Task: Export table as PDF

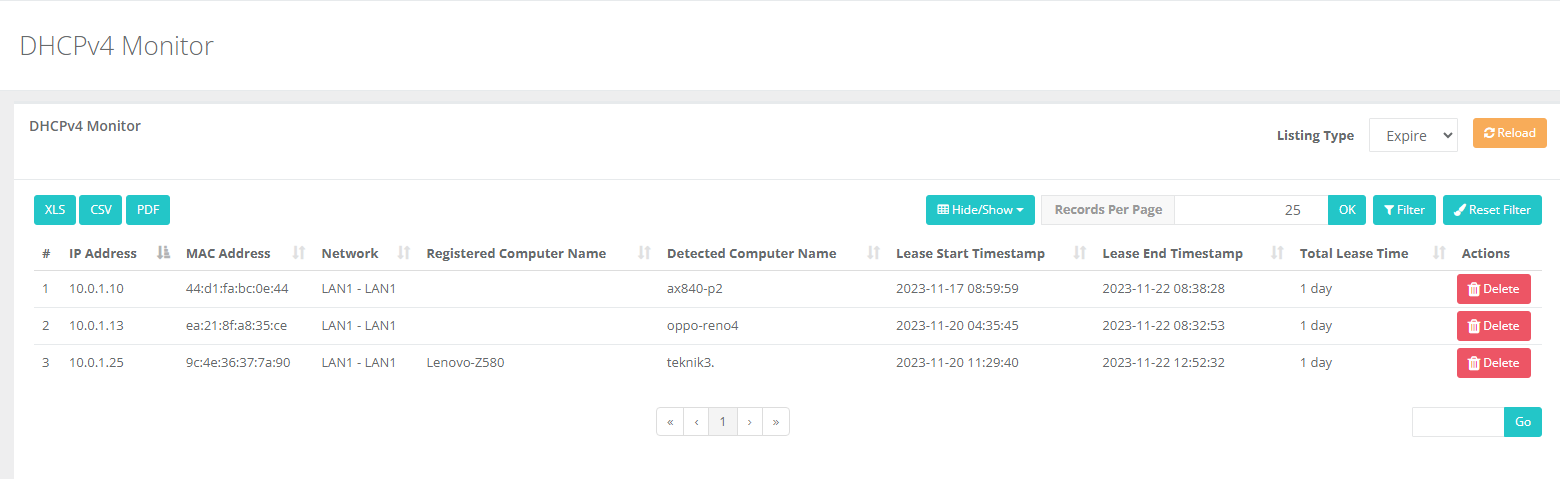Action: 148,210
